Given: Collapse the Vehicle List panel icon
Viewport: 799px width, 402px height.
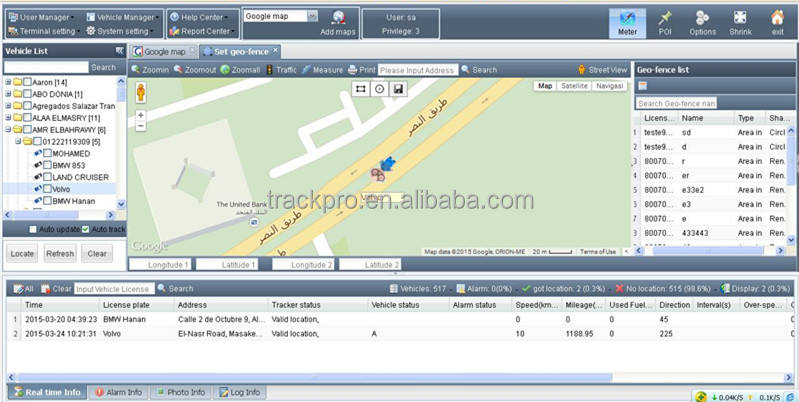Looking at the screenshot, I should click(x=119, y=50).
